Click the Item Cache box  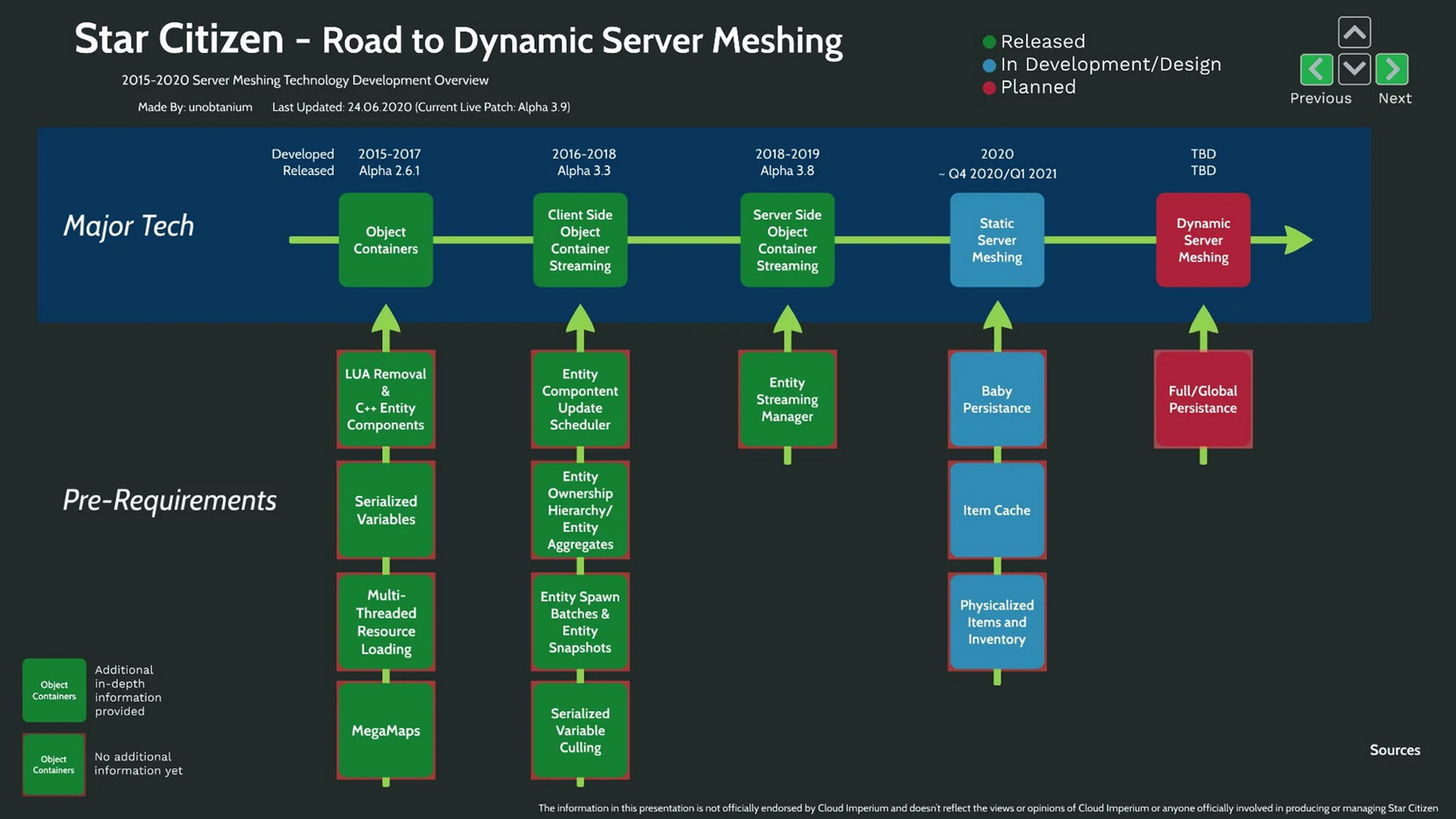pos(996,510)
